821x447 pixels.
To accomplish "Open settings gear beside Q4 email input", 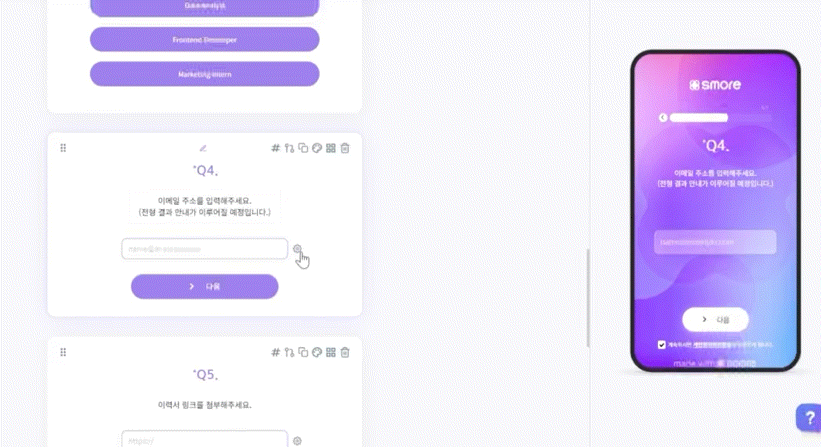I will click(297, 249).
